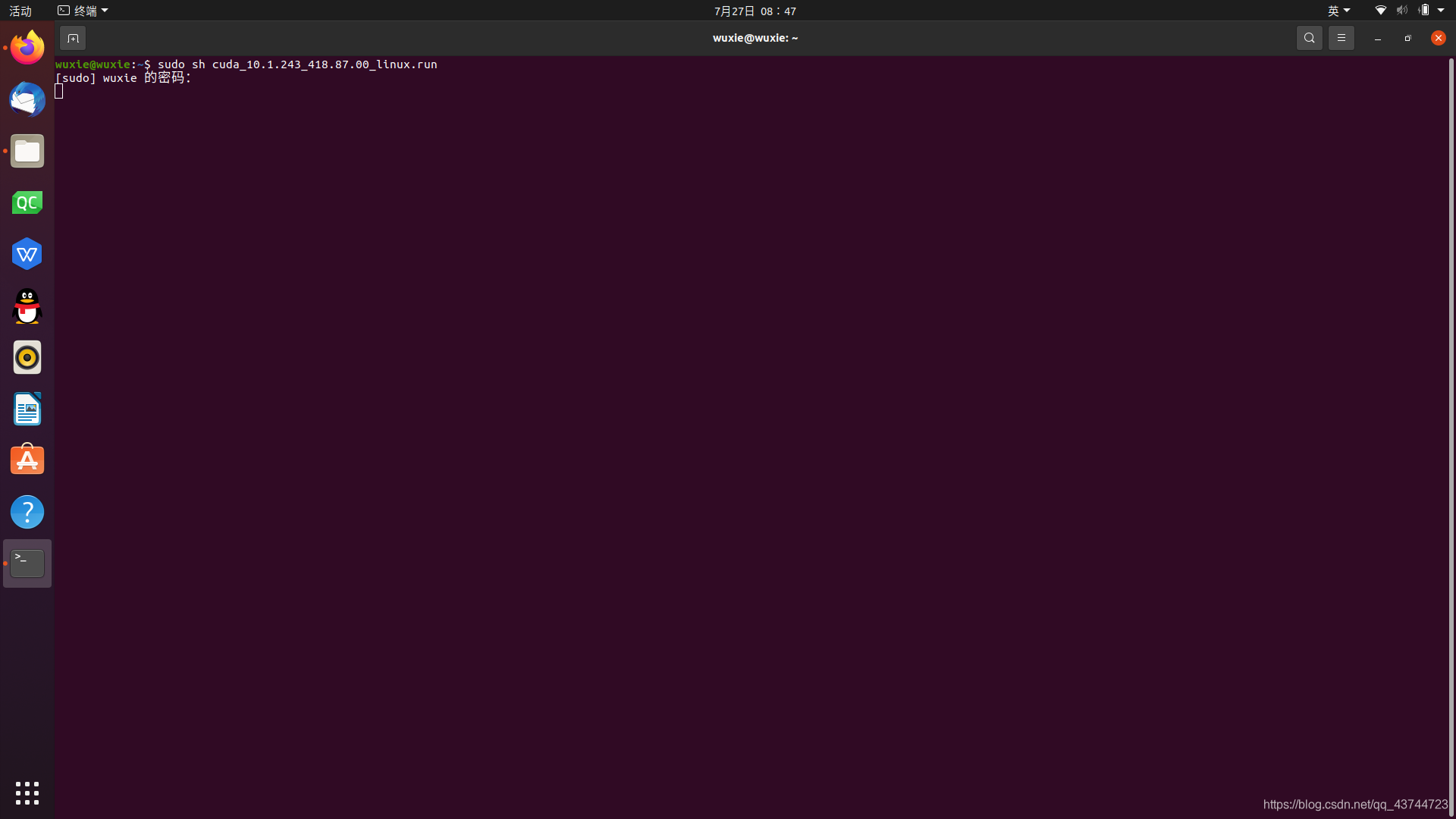The width and height of the screenshot is (1456, 819).
Task: Open the Show Applications grid
Action: (27, 792)
